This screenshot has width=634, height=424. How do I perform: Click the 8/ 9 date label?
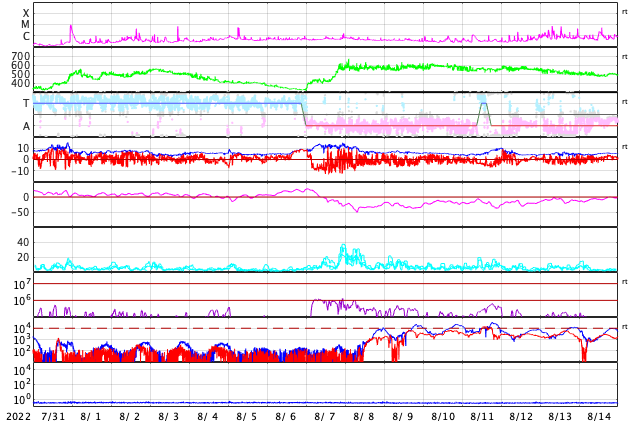pos(403,417)
